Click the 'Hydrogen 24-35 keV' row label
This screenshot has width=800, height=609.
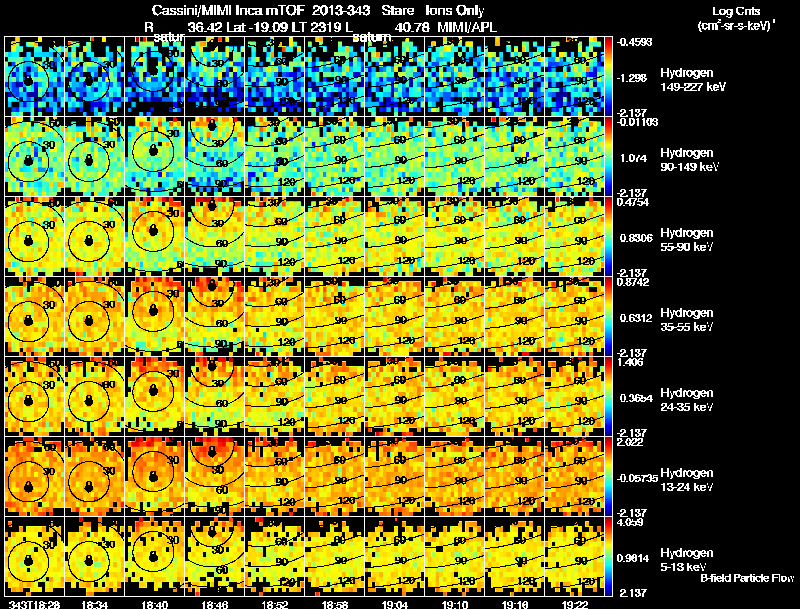click(687, 400)
